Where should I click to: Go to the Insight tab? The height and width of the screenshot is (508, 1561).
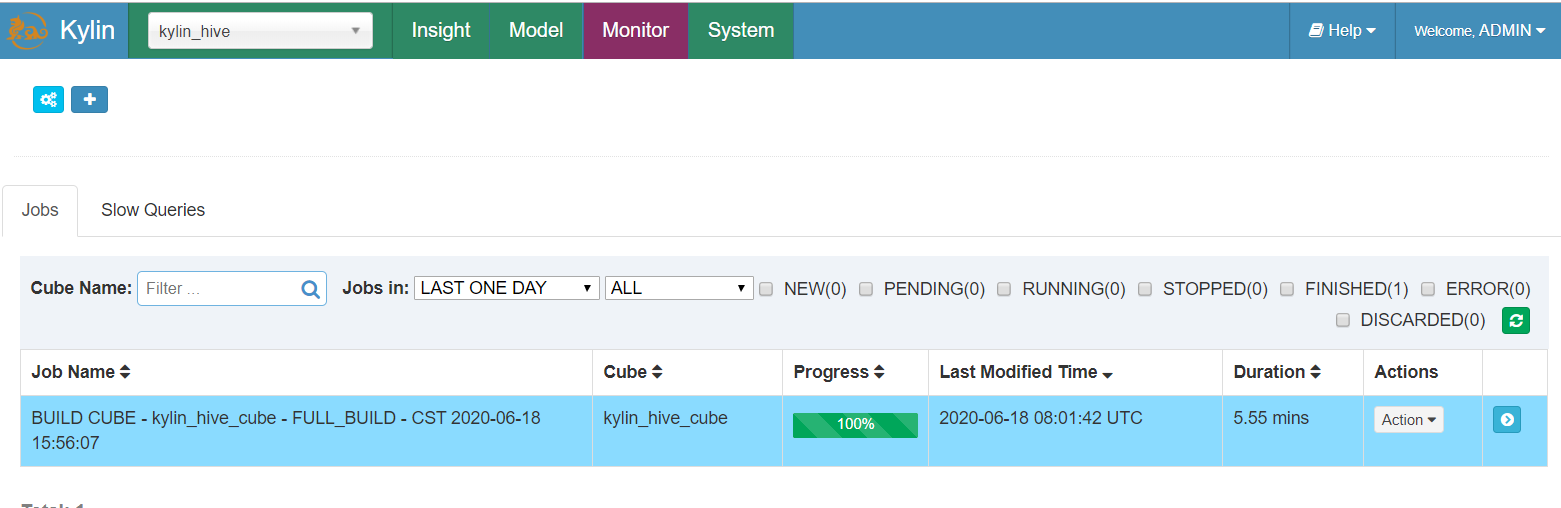(x=441, y=31)
